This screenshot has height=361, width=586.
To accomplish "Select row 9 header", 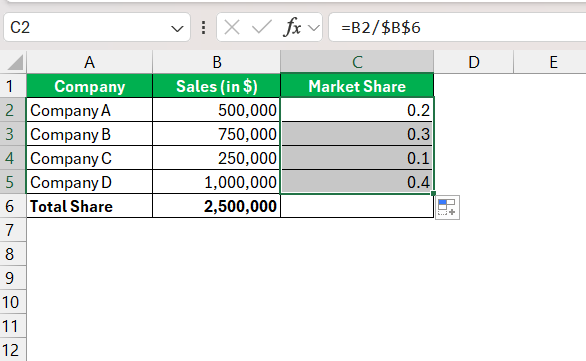I will tap(13, 278).
